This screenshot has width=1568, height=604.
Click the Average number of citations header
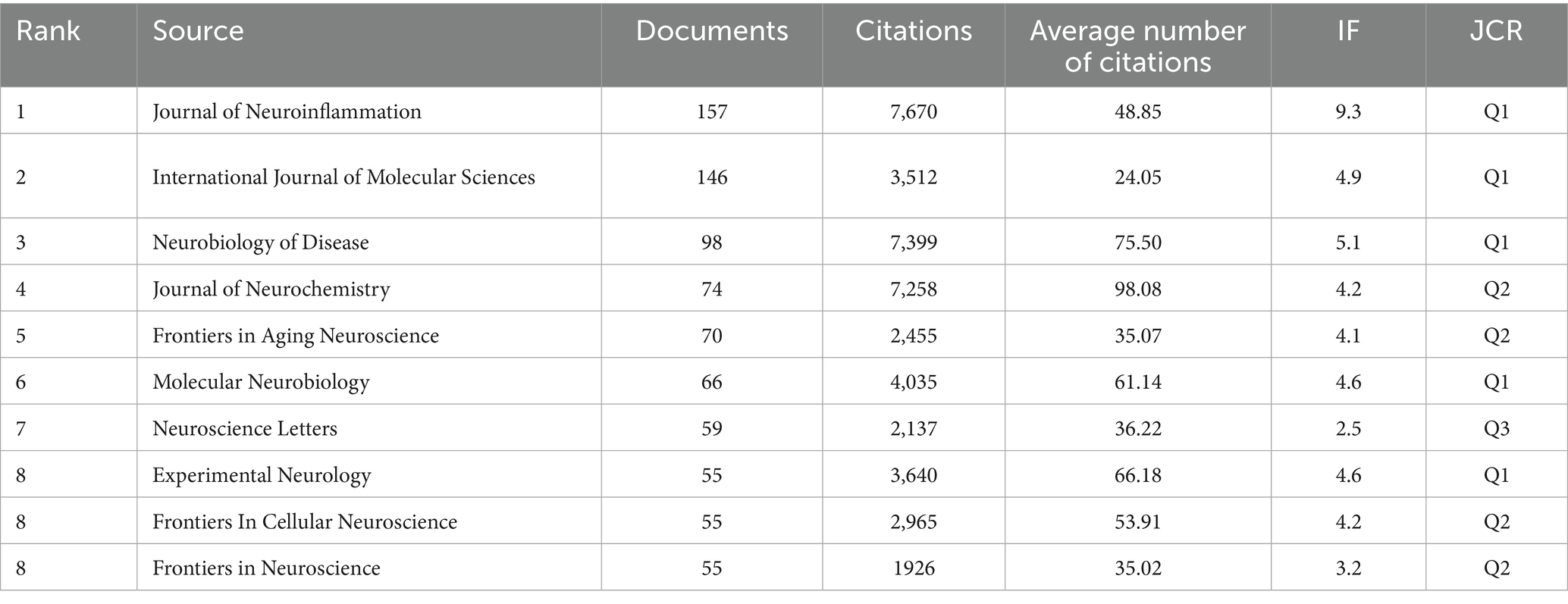[1137, 45]
